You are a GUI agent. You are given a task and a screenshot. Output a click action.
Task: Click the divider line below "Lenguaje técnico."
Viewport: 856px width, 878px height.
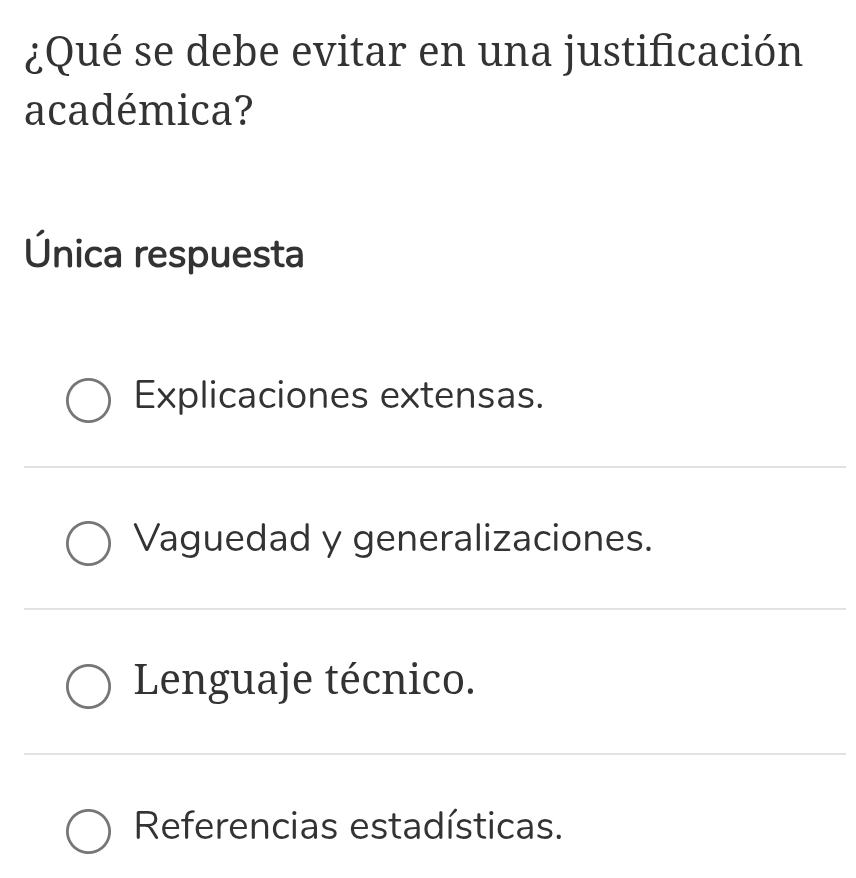434,754
